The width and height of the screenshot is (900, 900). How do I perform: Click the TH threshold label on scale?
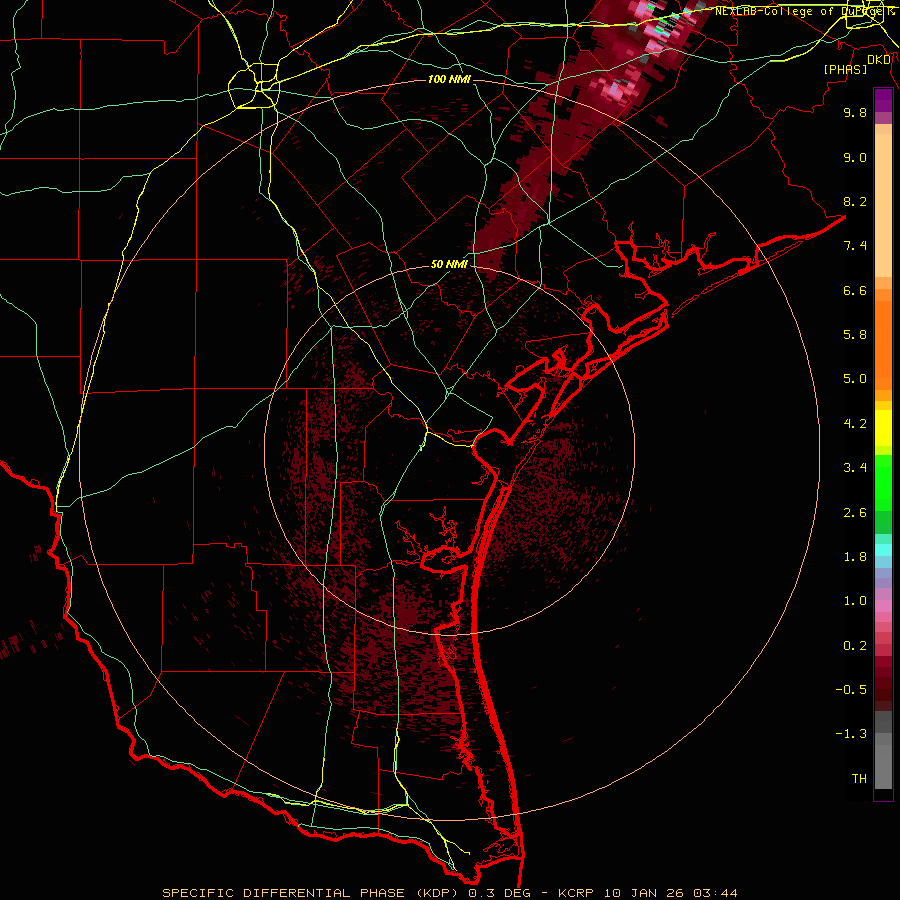click(x=859, y=779)
